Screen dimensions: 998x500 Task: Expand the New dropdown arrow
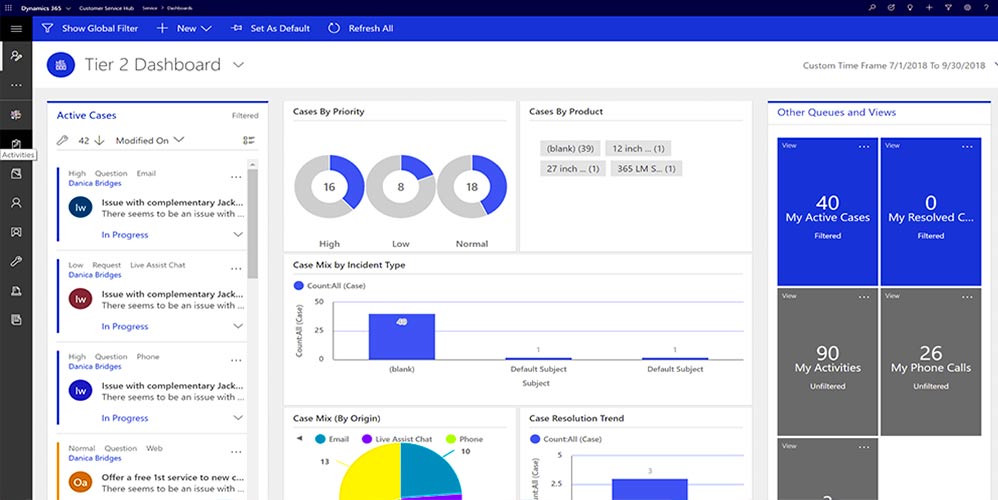(x=206, y=29)
